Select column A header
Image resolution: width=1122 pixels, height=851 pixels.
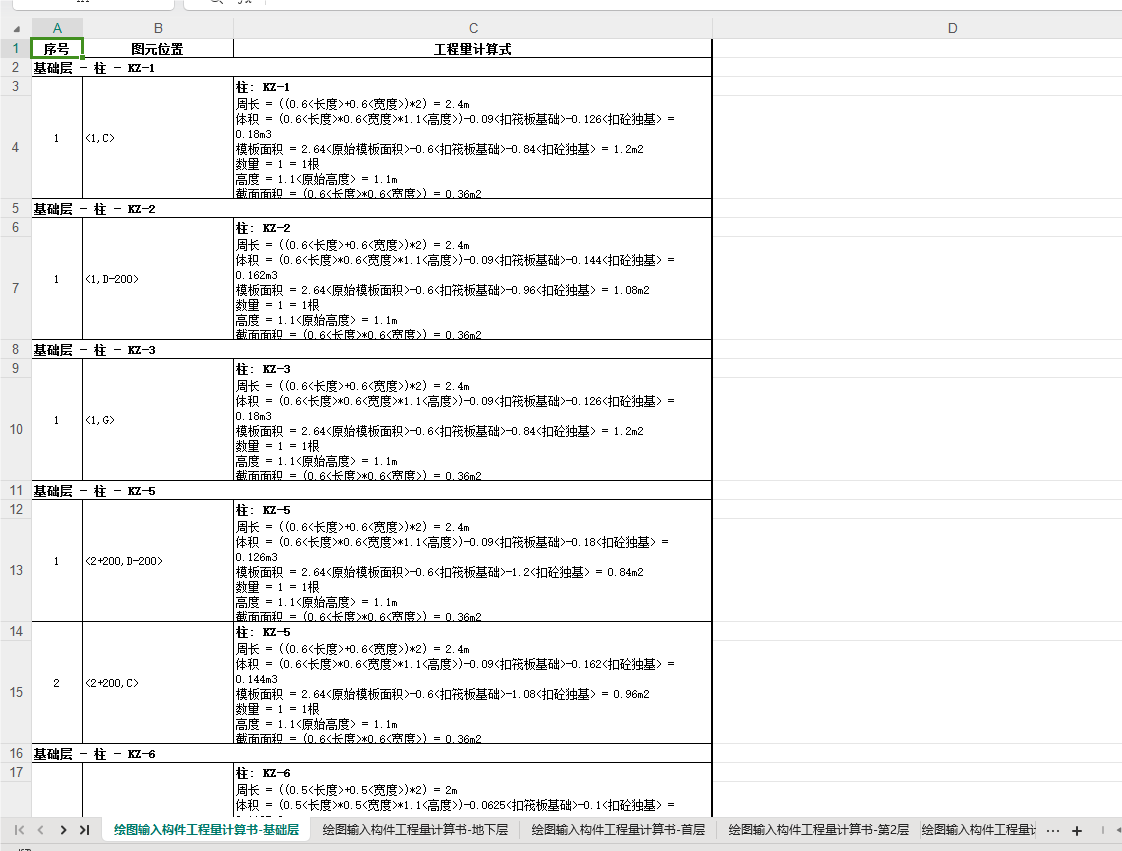pyautogui.click(x=57, y=28)
